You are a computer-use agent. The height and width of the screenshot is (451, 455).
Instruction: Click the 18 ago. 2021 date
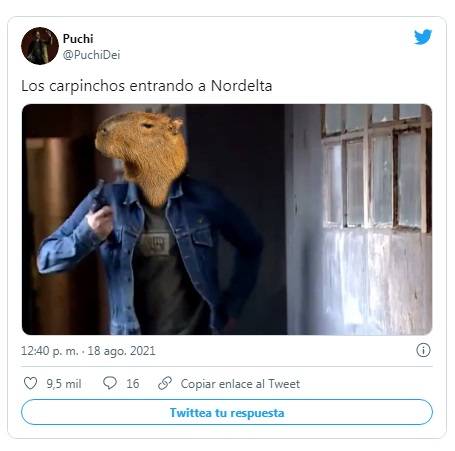point(121,351)
